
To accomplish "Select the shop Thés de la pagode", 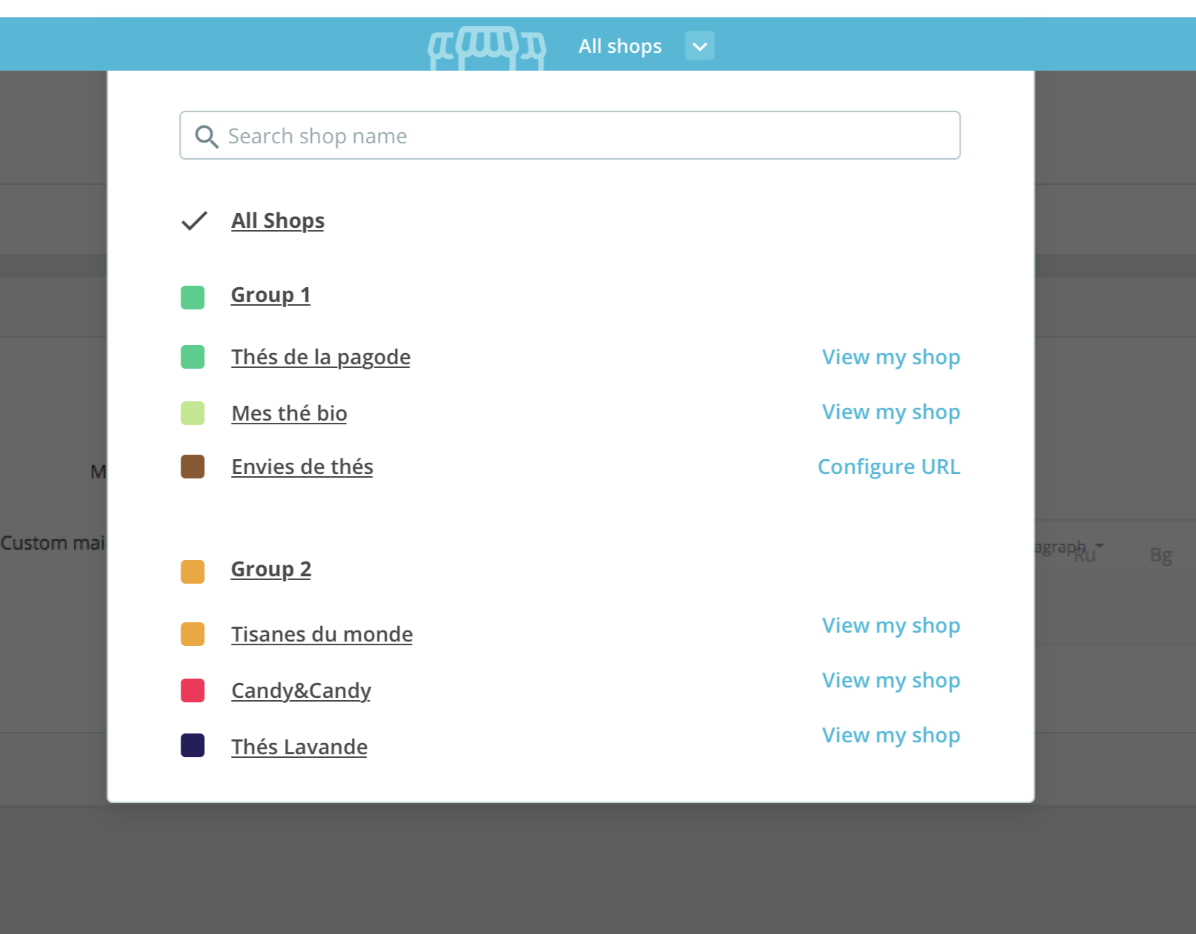I will [320, 357].
